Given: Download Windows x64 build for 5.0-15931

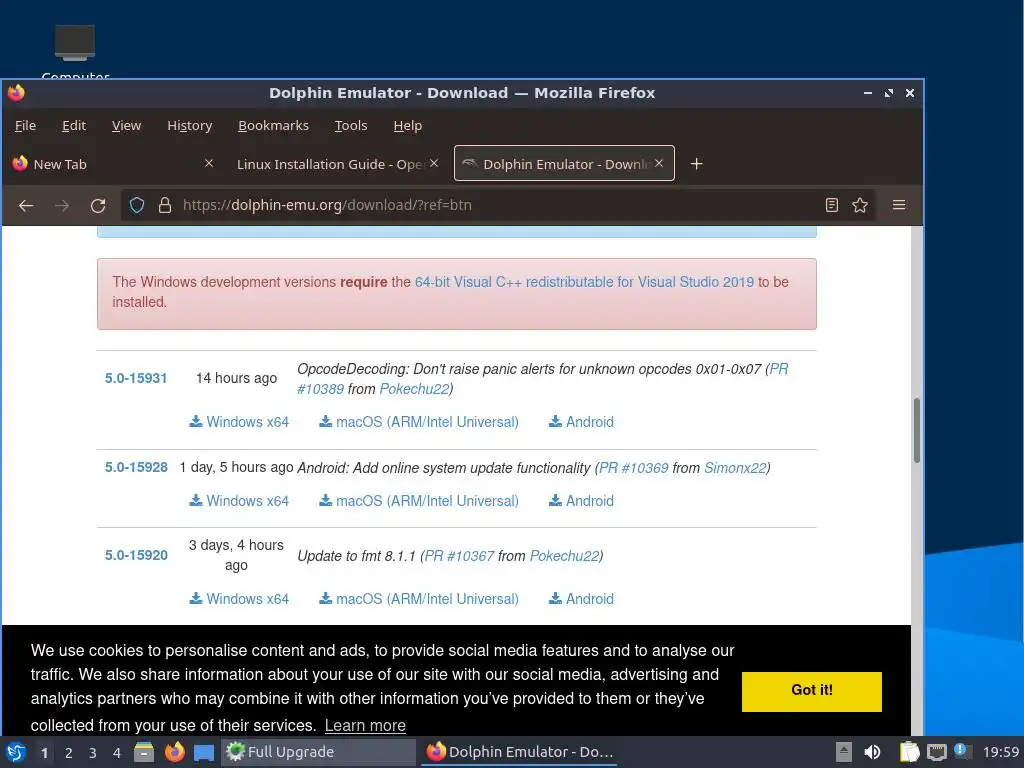Looking at the screenshot, I should 239,422.
